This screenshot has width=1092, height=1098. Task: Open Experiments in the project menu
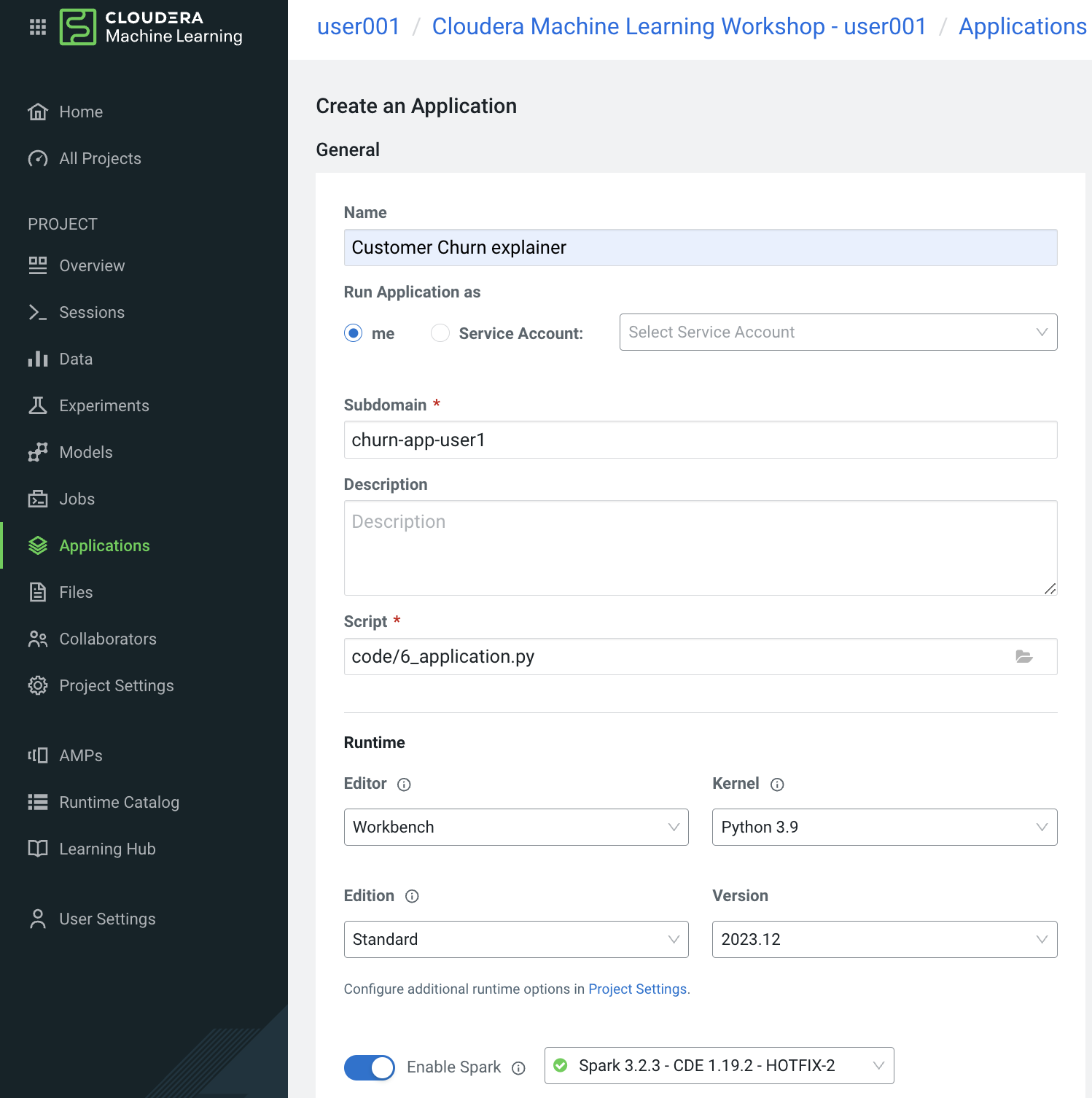[104, 405]
